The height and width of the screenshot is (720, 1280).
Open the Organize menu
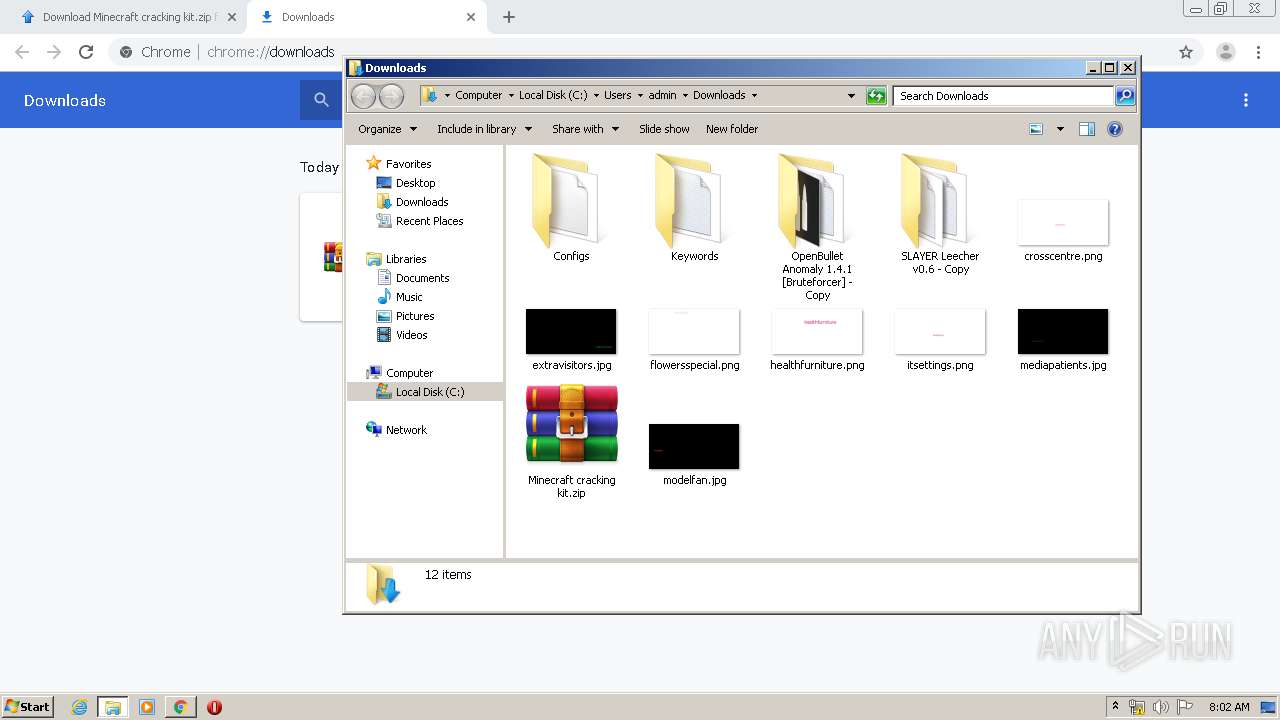click(387, 129)
